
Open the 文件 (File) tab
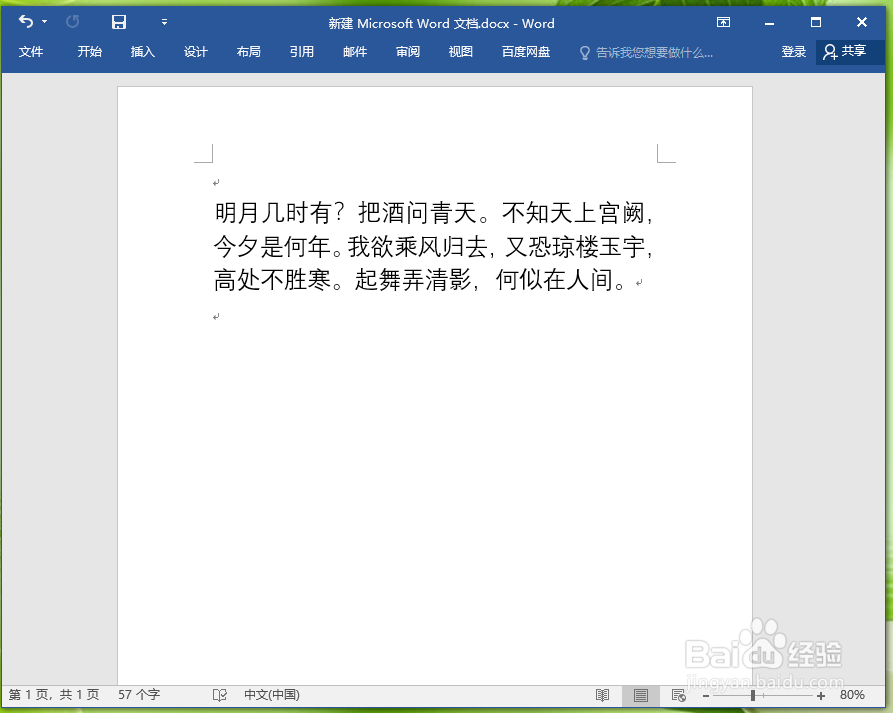31,52
